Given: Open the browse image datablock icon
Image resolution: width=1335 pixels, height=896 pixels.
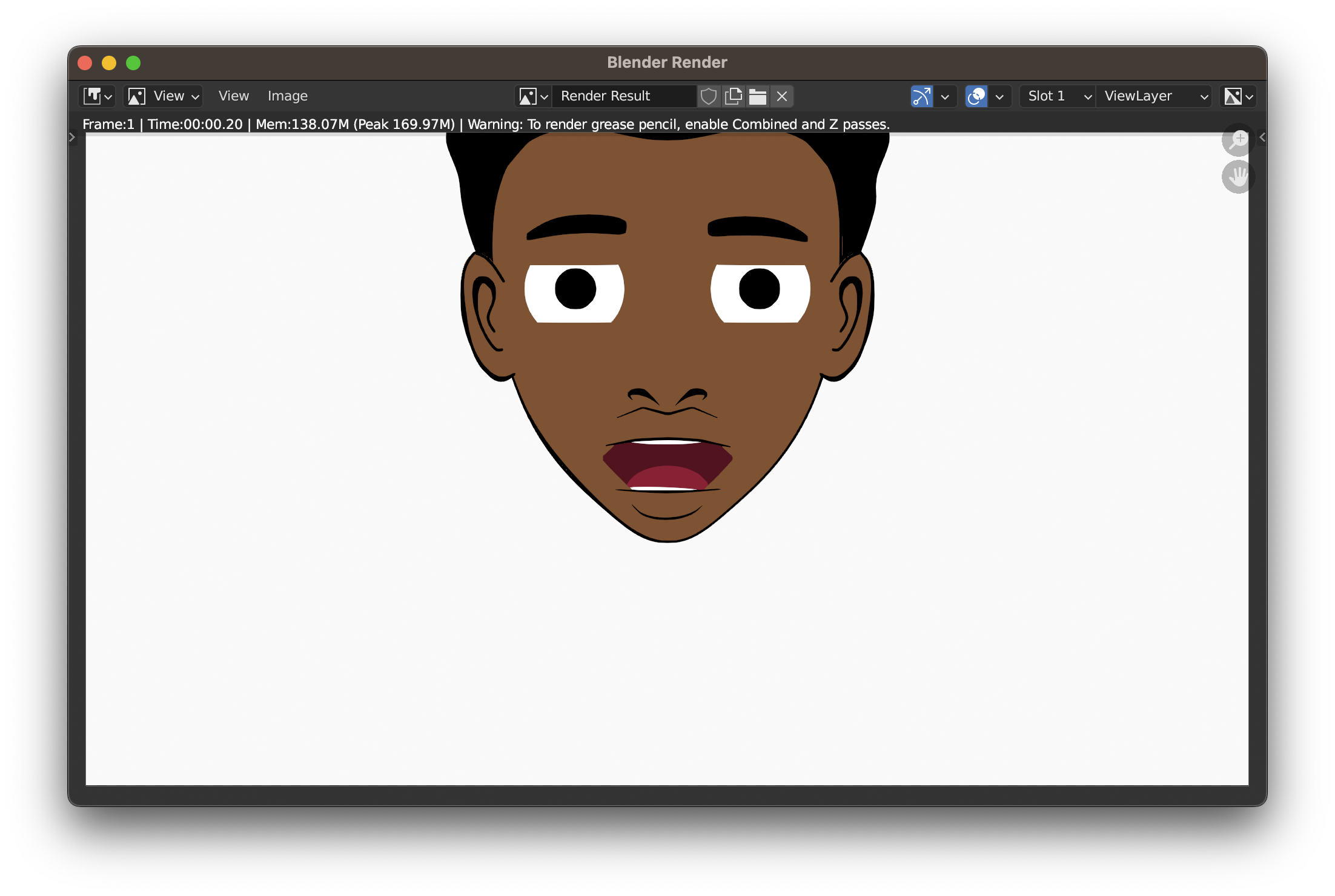Looking at the screenshot, I should (x=532, y=96).
